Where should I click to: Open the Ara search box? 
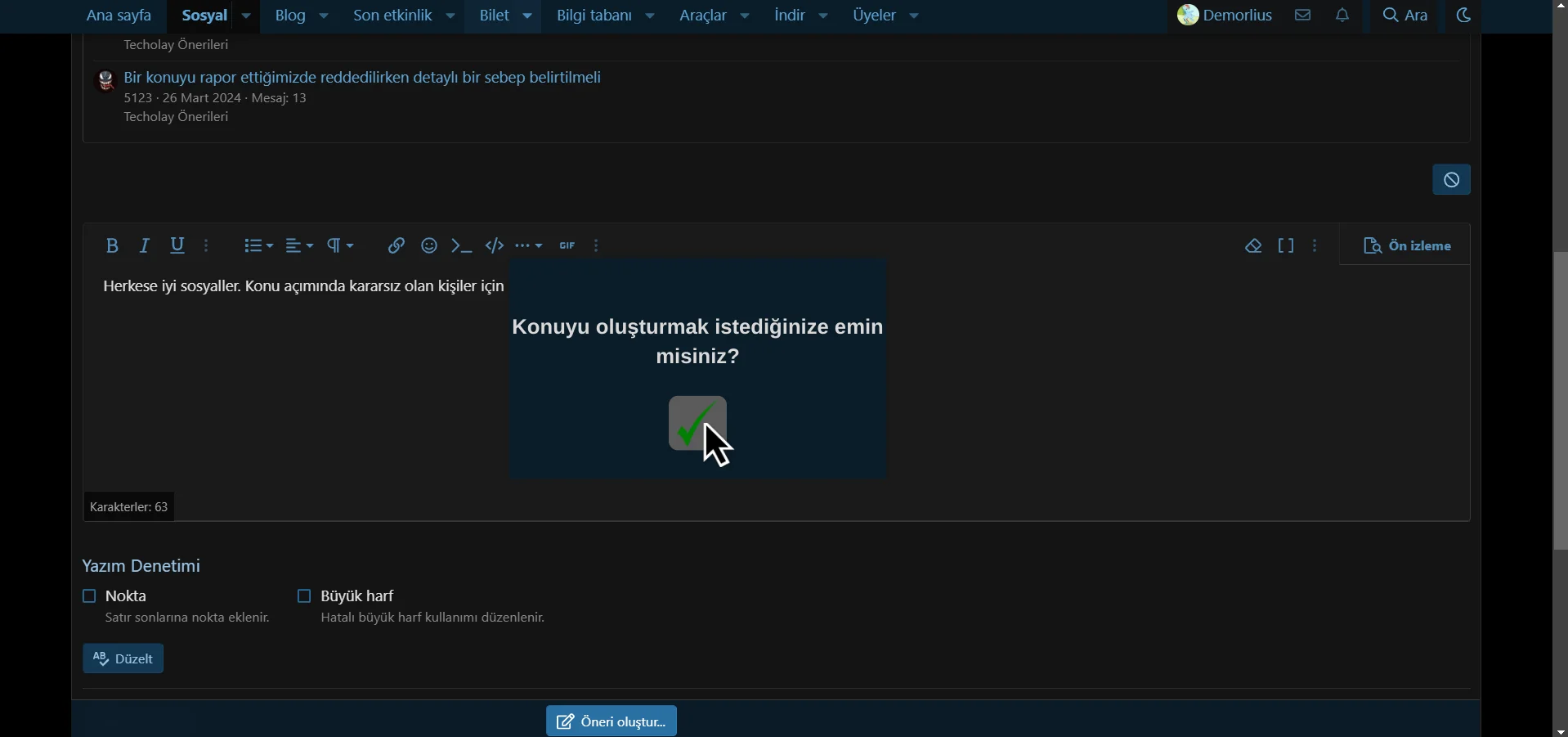click(1407, 16)
